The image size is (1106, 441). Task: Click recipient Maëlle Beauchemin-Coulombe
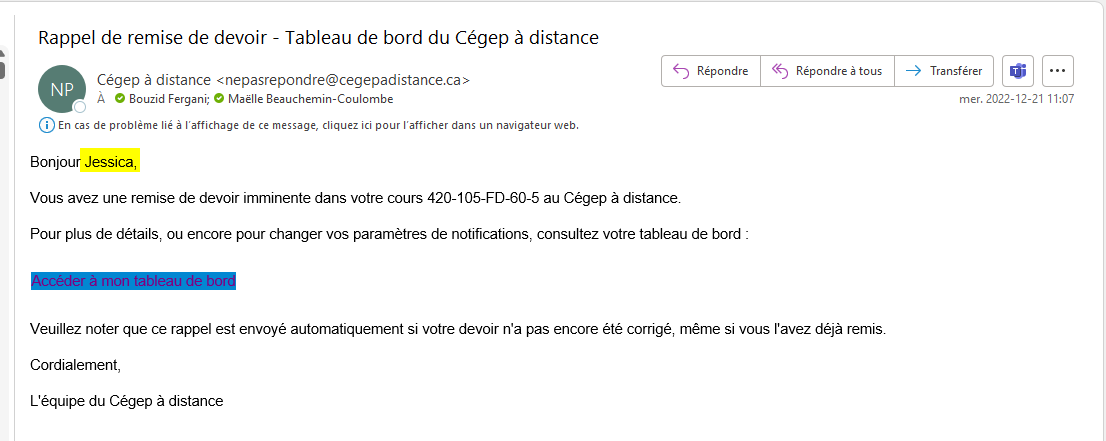(x=310, y=99)
